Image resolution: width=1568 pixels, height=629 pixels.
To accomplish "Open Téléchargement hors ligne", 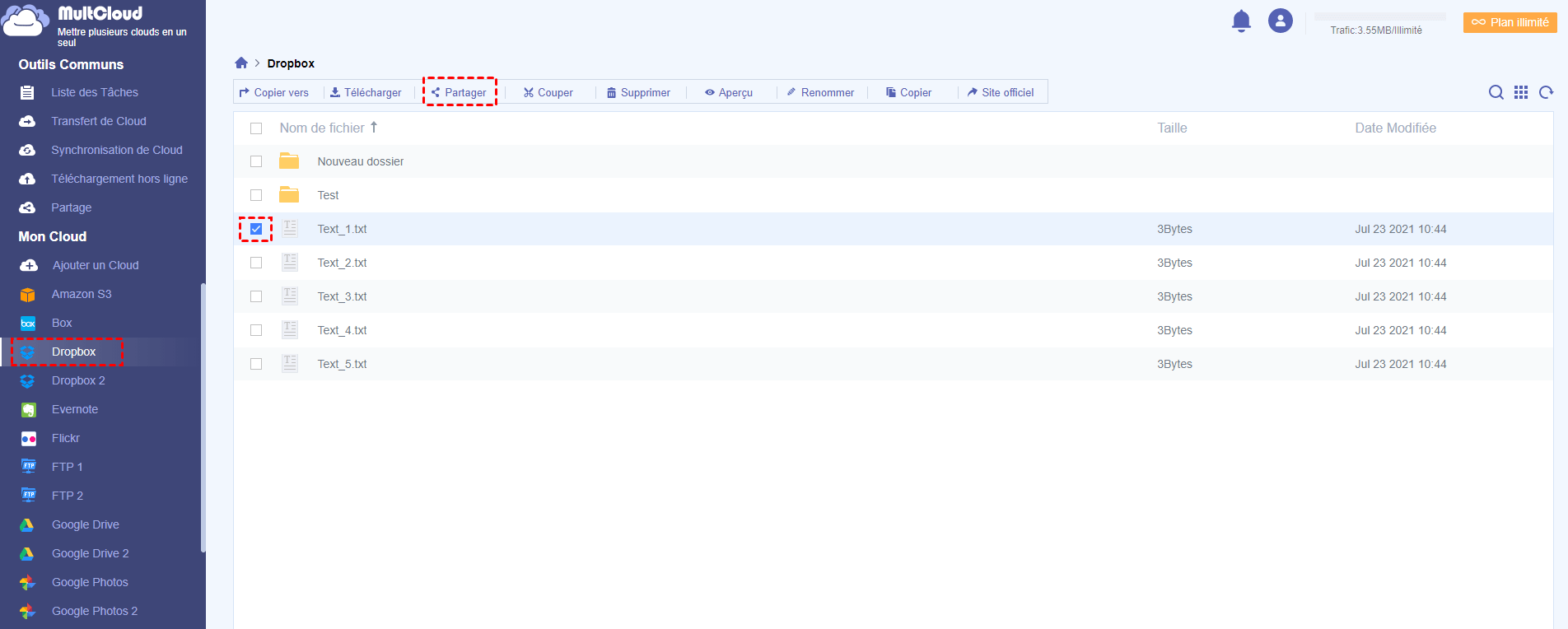I will (x=119, y=179).
